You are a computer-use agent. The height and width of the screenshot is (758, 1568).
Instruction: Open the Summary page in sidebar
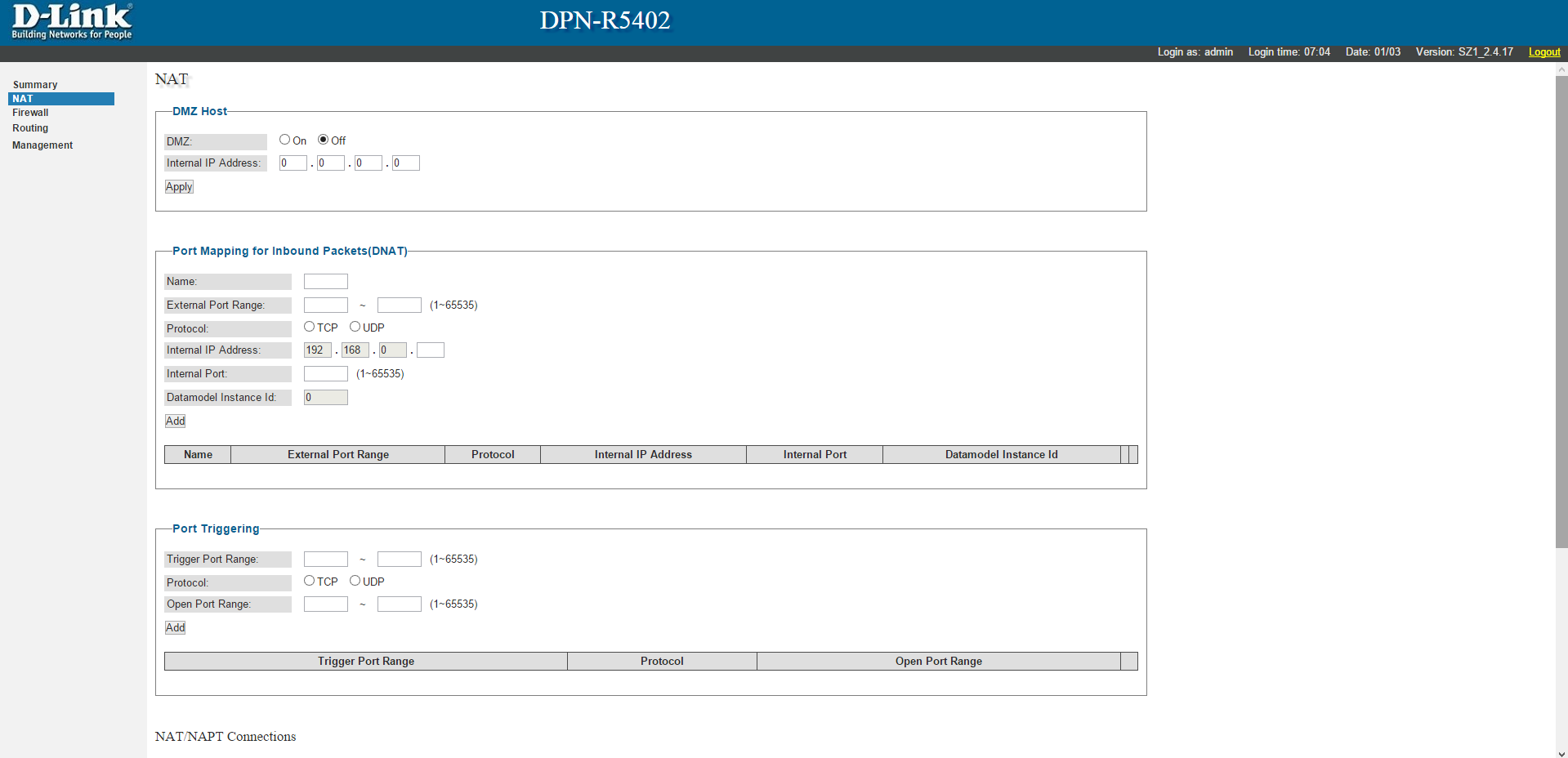click(35, 85)
